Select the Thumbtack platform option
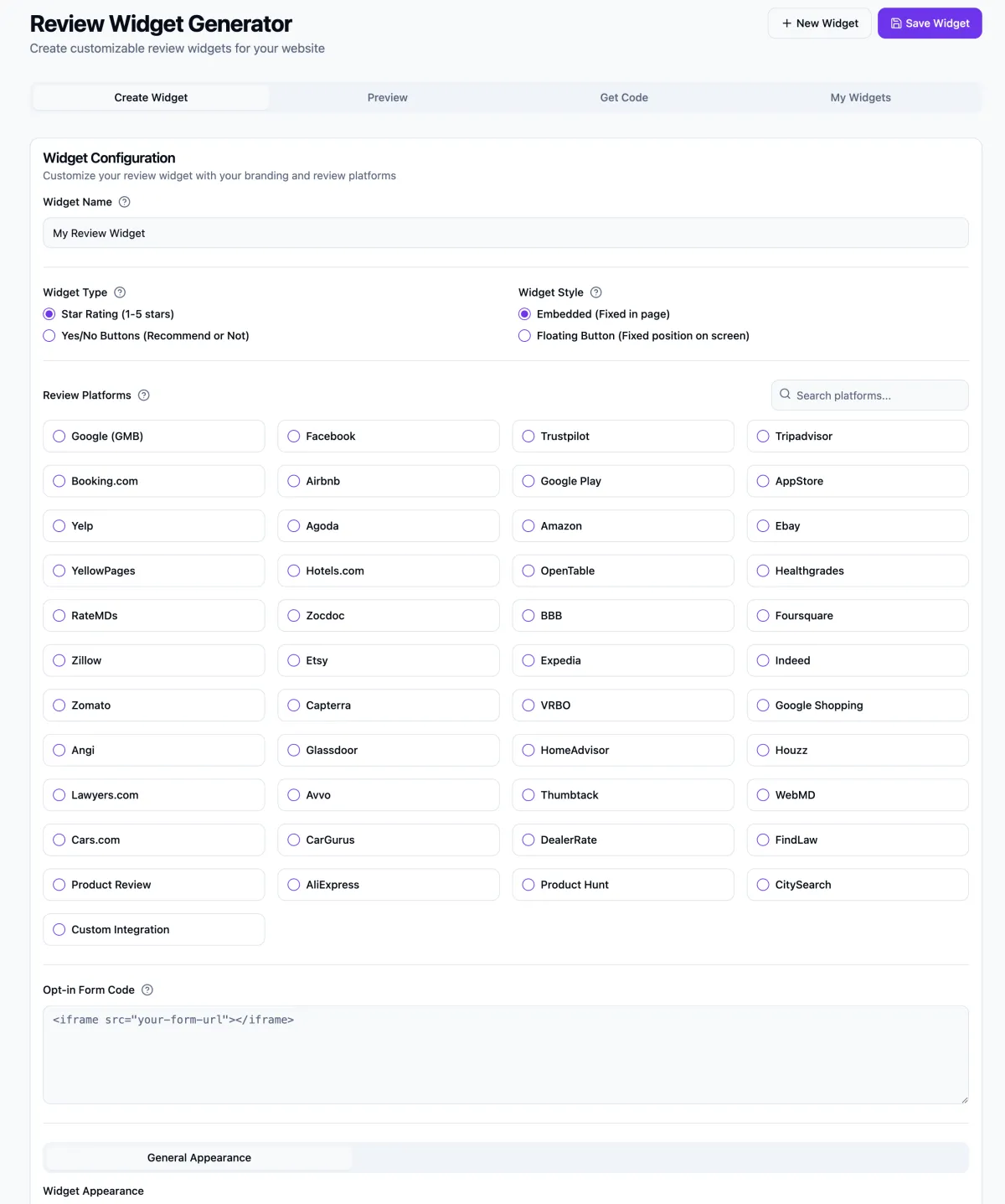1005x1204 pixels. point(623,795)
